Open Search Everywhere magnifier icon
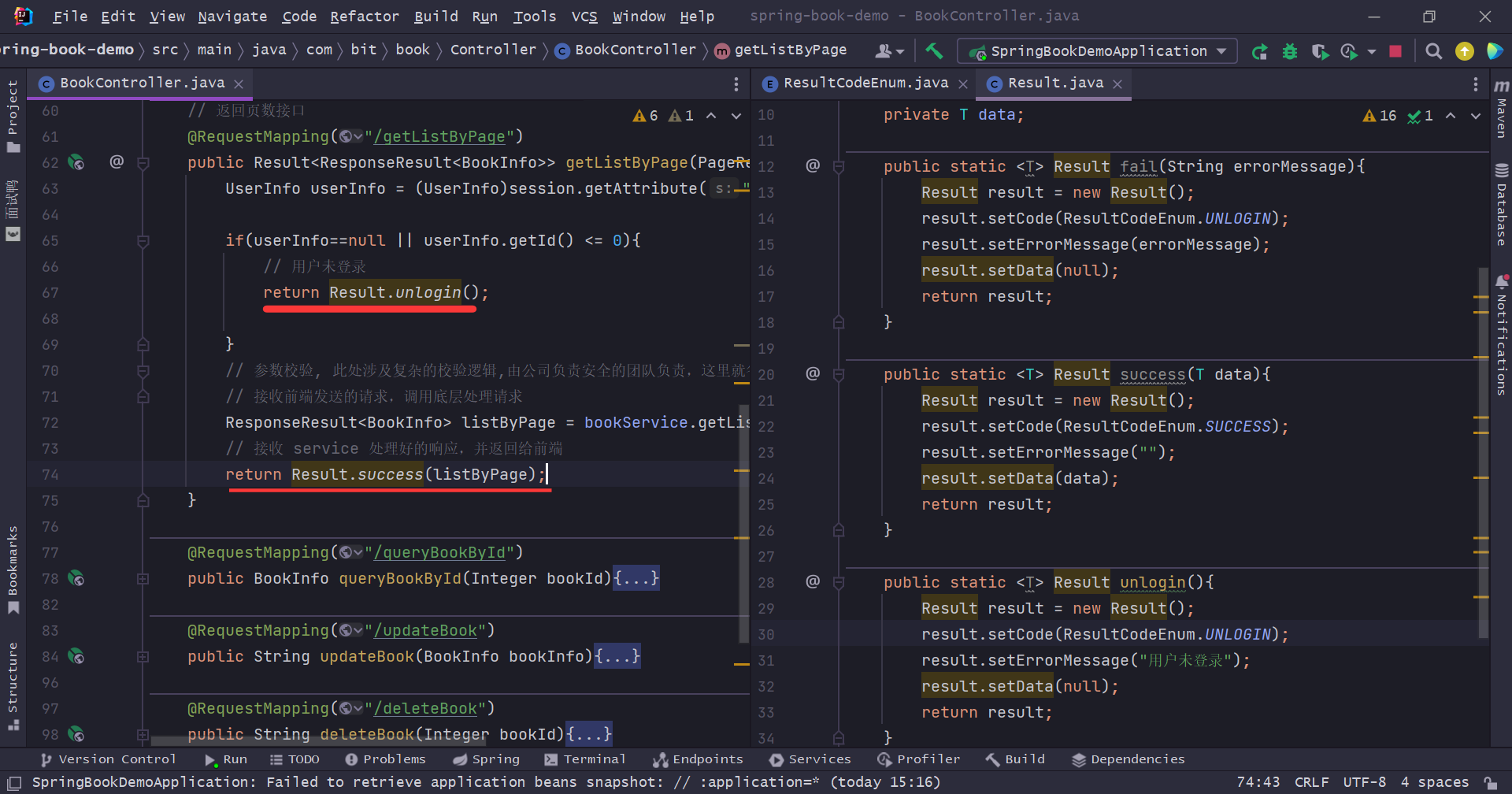 (x=1434, y=51)
